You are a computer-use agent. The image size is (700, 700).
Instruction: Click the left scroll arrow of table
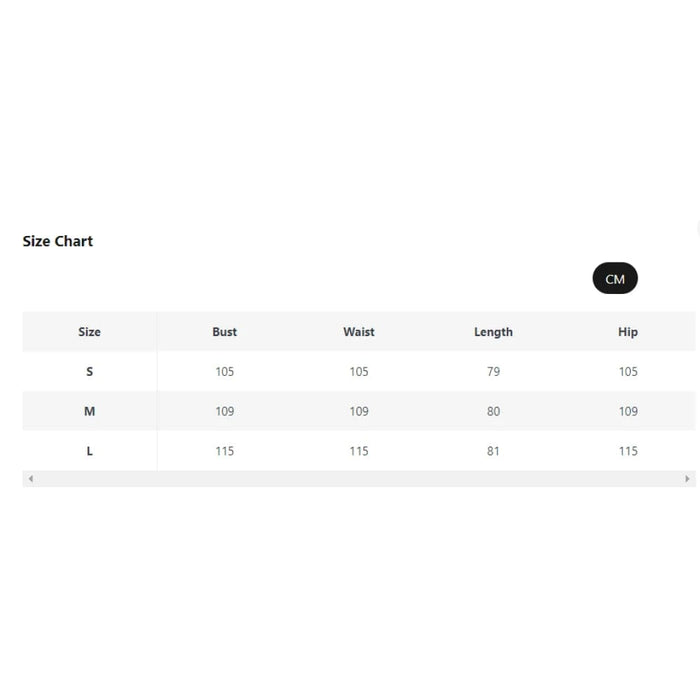30,479
